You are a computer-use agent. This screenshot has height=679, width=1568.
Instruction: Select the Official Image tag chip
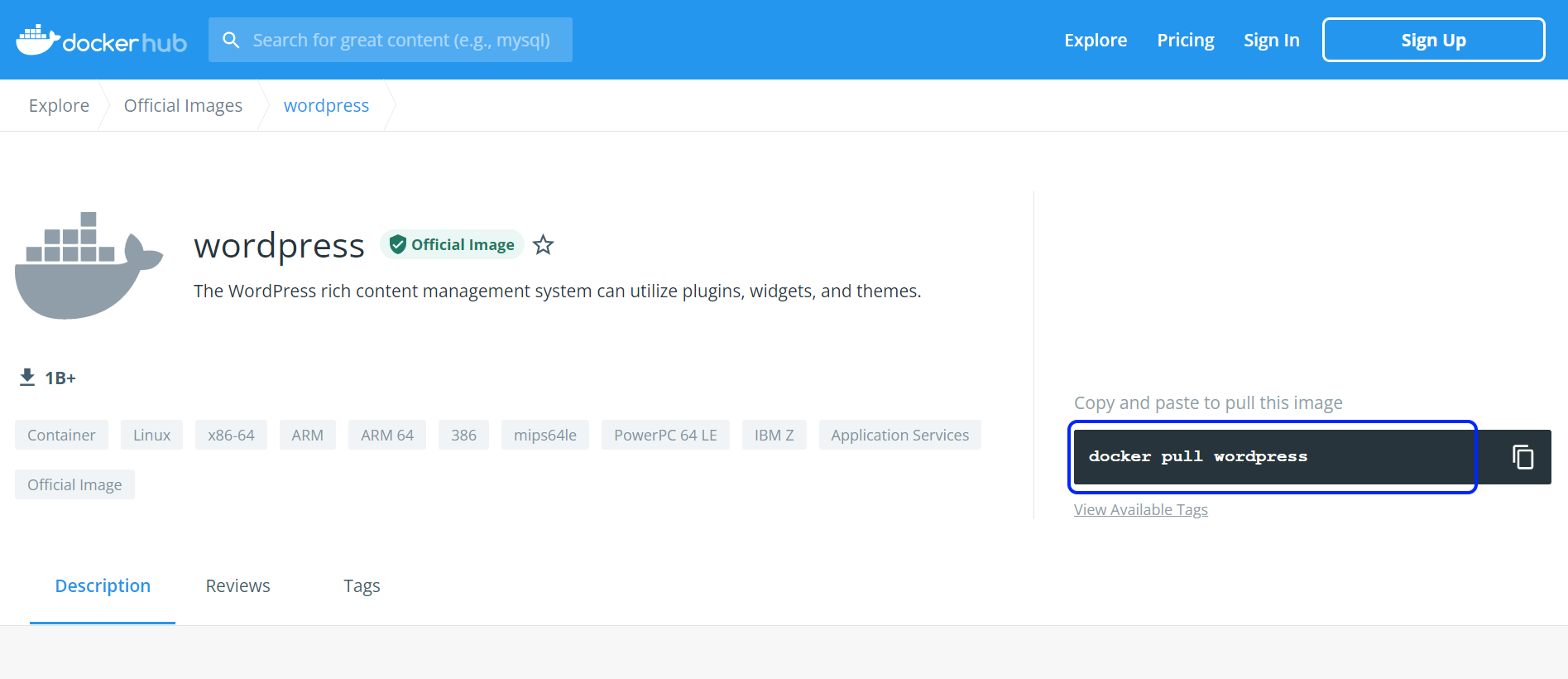[x=74, y=484]
